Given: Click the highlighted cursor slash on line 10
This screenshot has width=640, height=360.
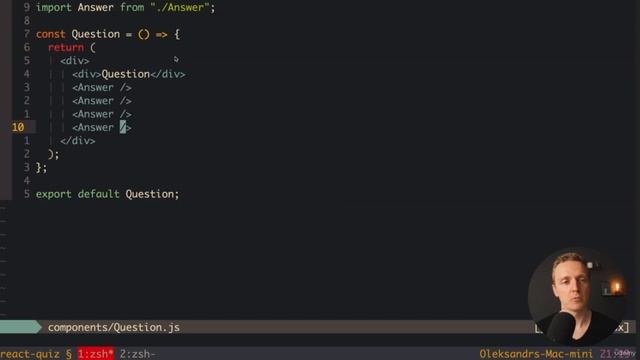Looking at the screenshot, I should click(x=123, y=127).
